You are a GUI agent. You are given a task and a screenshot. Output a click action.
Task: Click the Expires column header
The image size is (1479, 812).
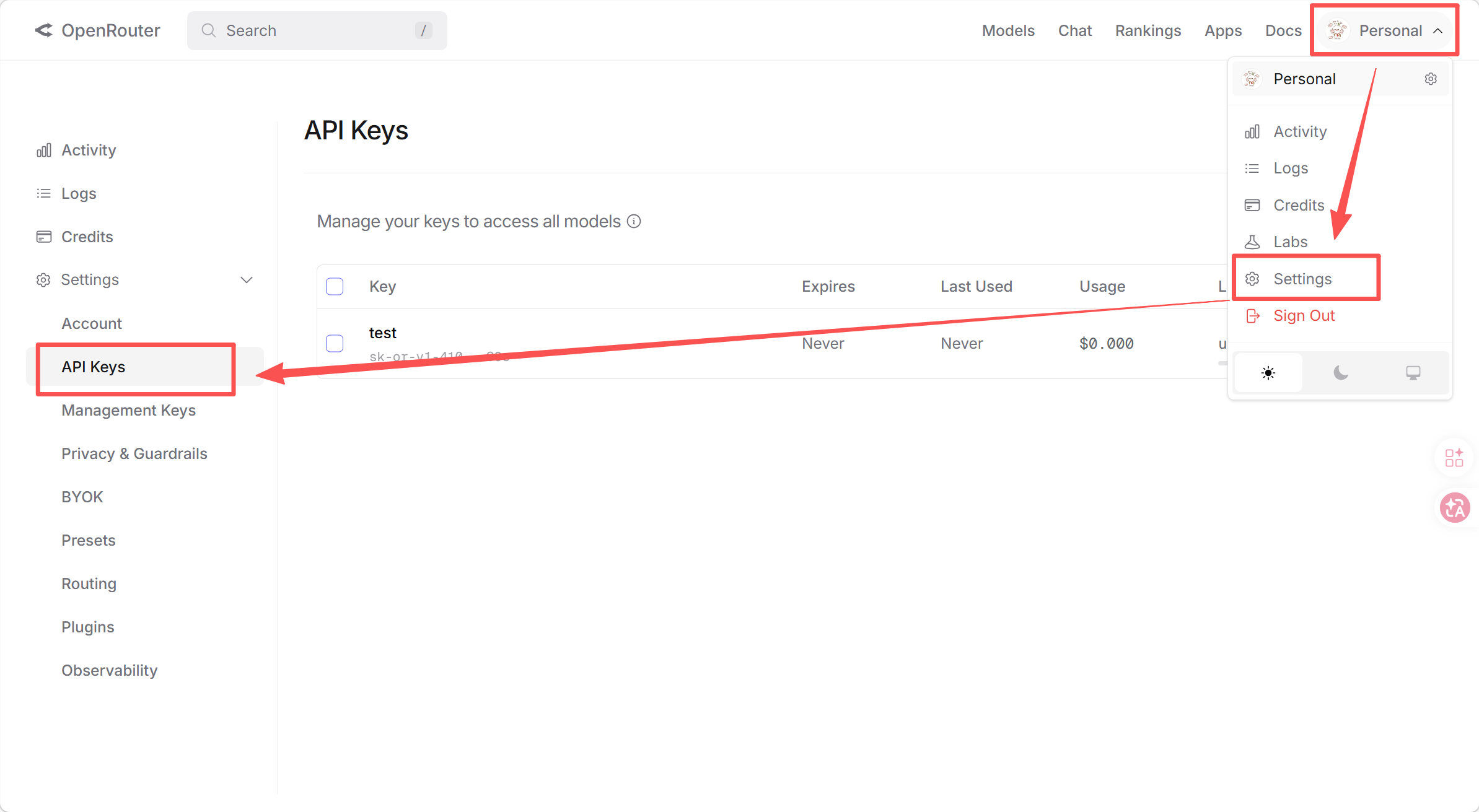828,286
